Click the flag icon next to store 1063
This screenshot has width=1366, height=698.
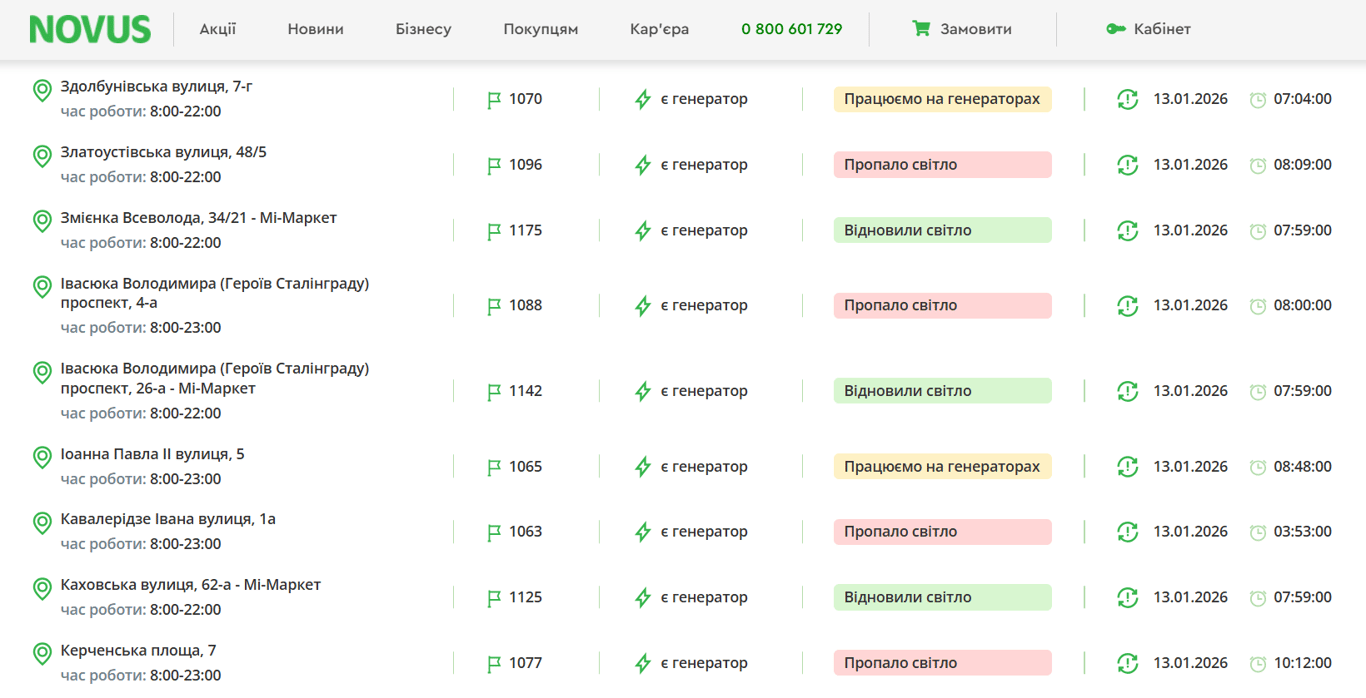494,532
